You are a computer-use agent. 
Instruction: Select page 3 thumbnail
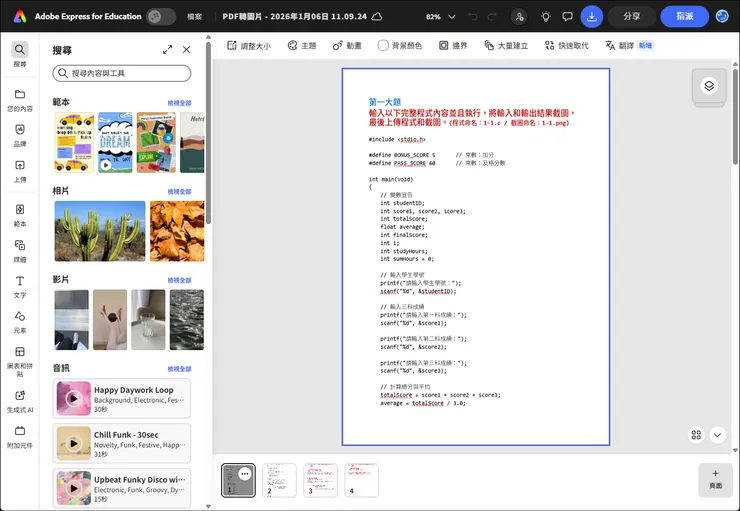pos(320,480)
